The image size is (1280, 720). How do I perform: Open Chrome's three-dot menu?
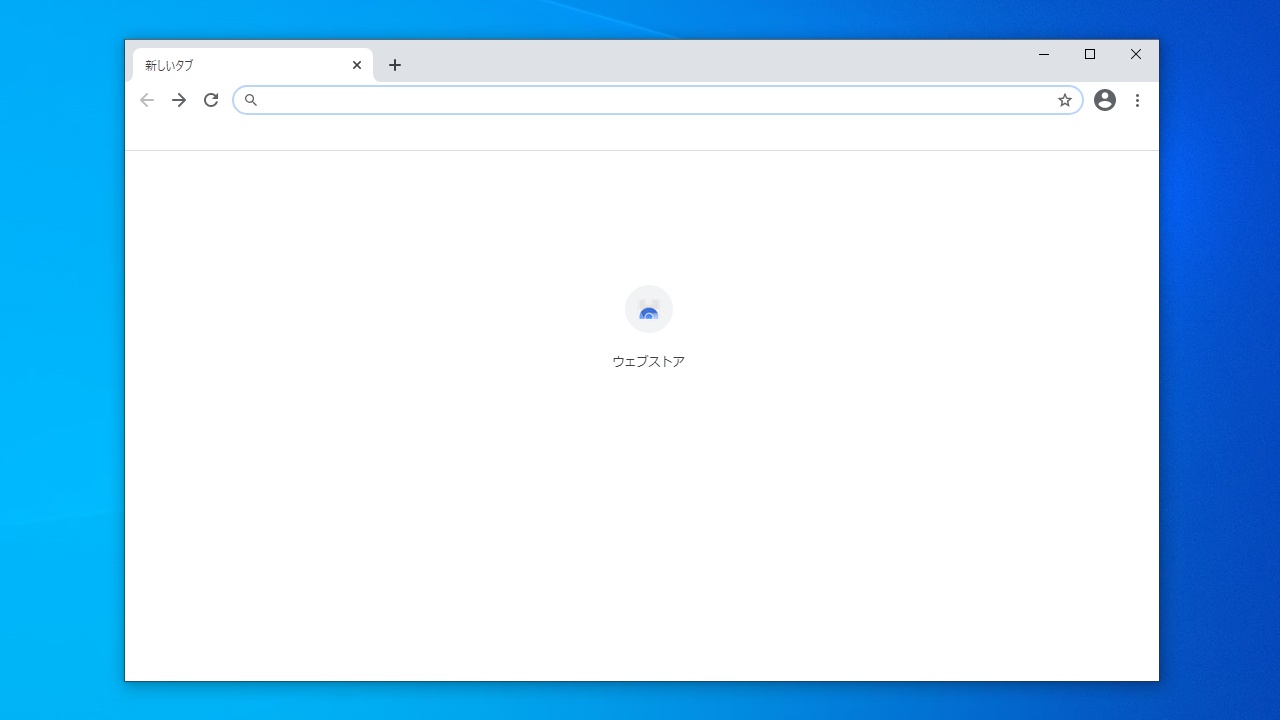point(1137,100)
